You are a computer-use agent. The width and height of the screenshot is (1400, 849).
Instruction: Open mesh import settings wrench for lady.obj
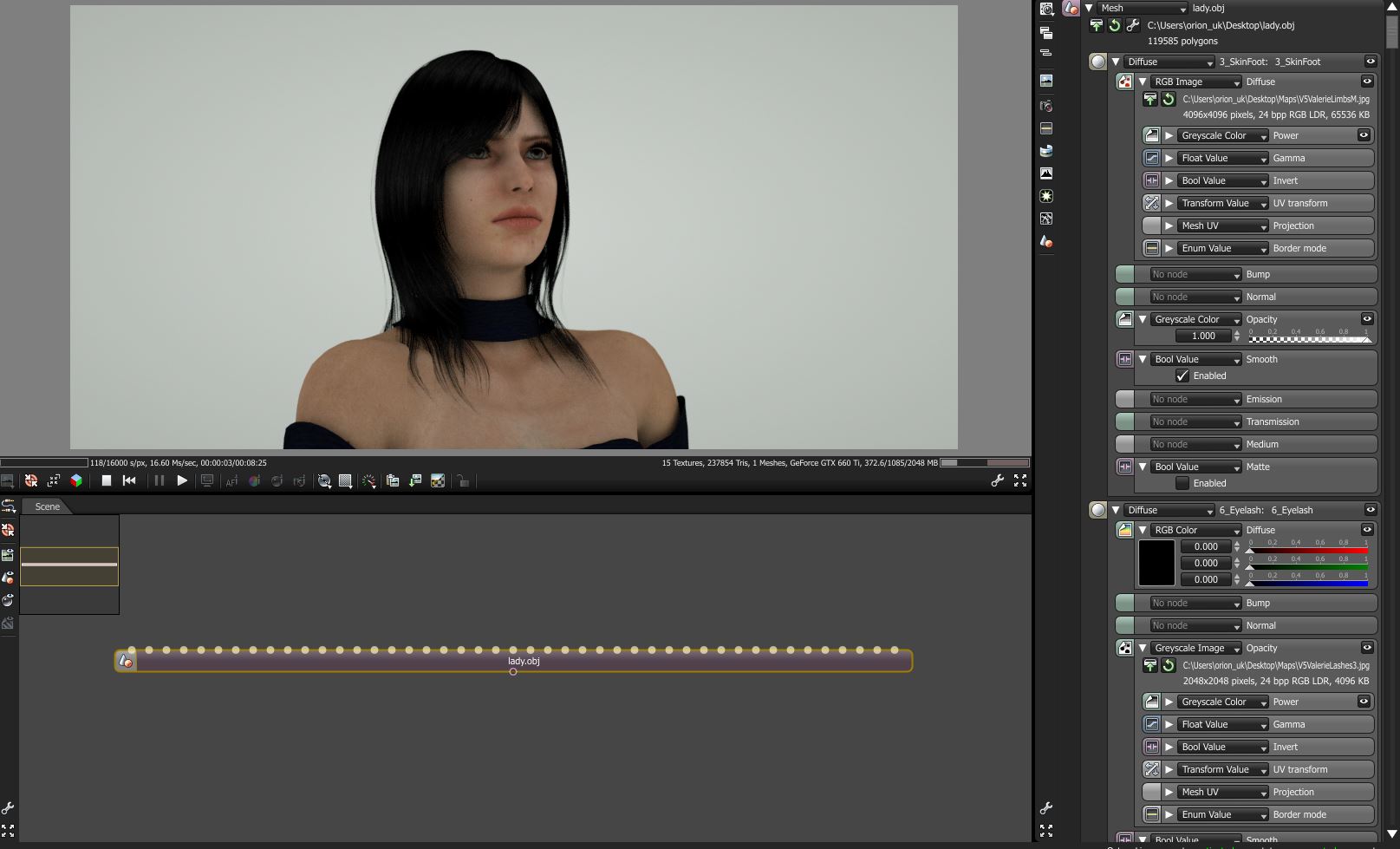pos(1133,25)
